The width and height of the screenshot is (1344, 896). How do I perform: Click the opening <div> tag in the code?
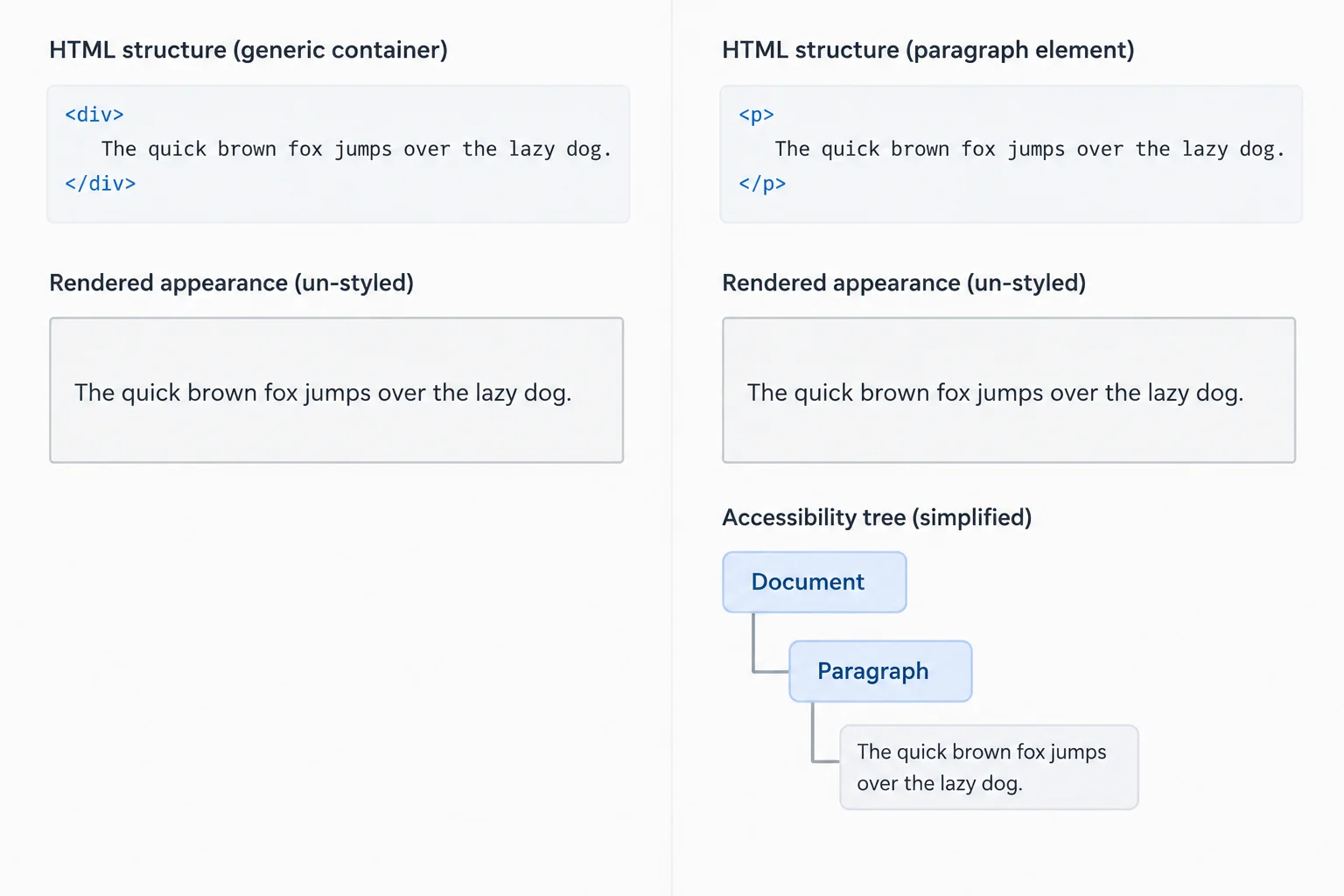(x=94, y=115)
